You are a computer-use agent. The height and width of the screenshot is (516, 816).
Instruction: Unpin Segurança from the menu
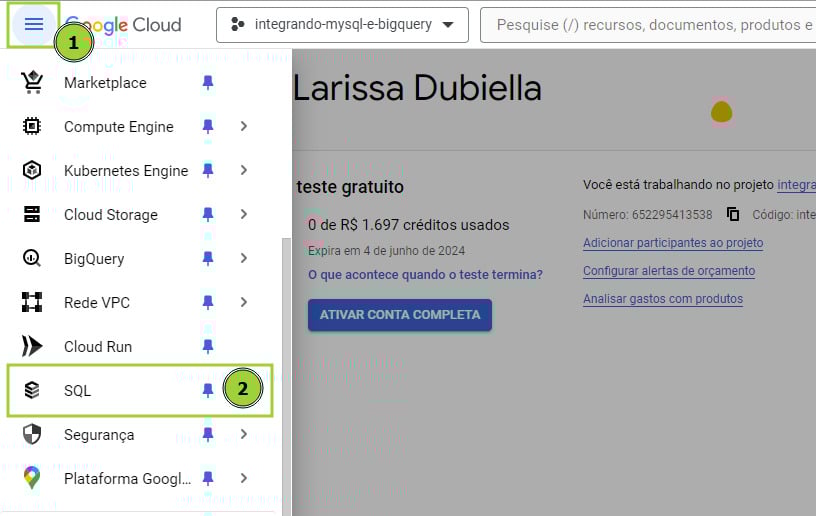click(x=208, y=434)
